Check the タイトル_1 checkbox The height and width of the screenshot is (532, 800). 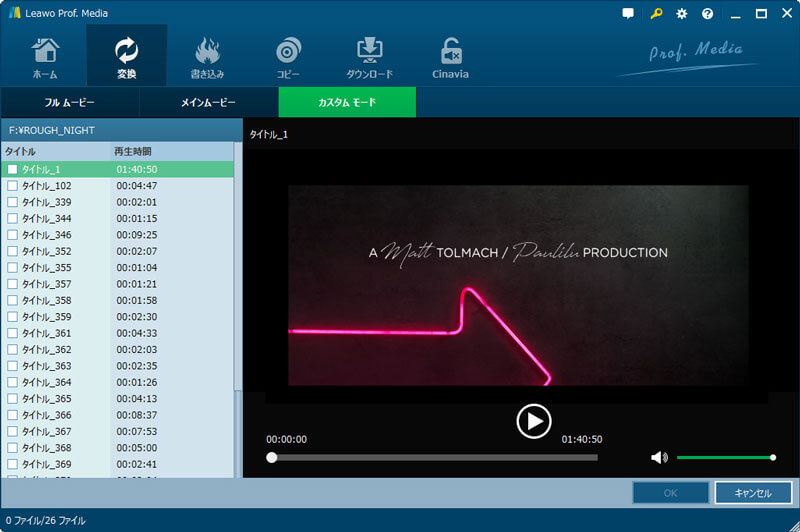(x=13, y=170)
